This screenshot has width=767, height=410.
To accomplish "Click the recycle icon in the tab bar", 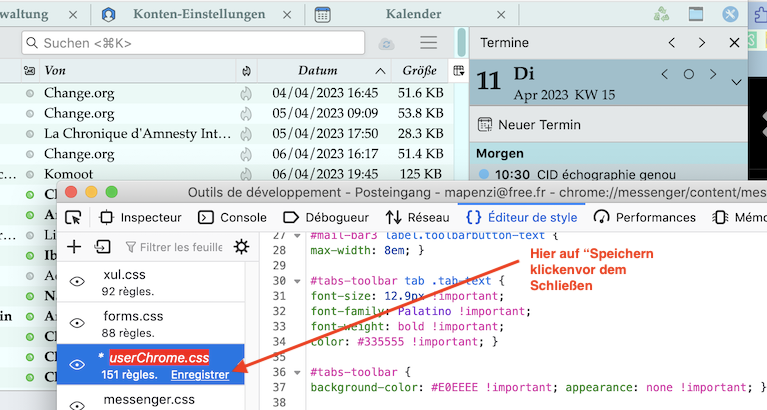I will pyautogui.click(x=661, y=14).
